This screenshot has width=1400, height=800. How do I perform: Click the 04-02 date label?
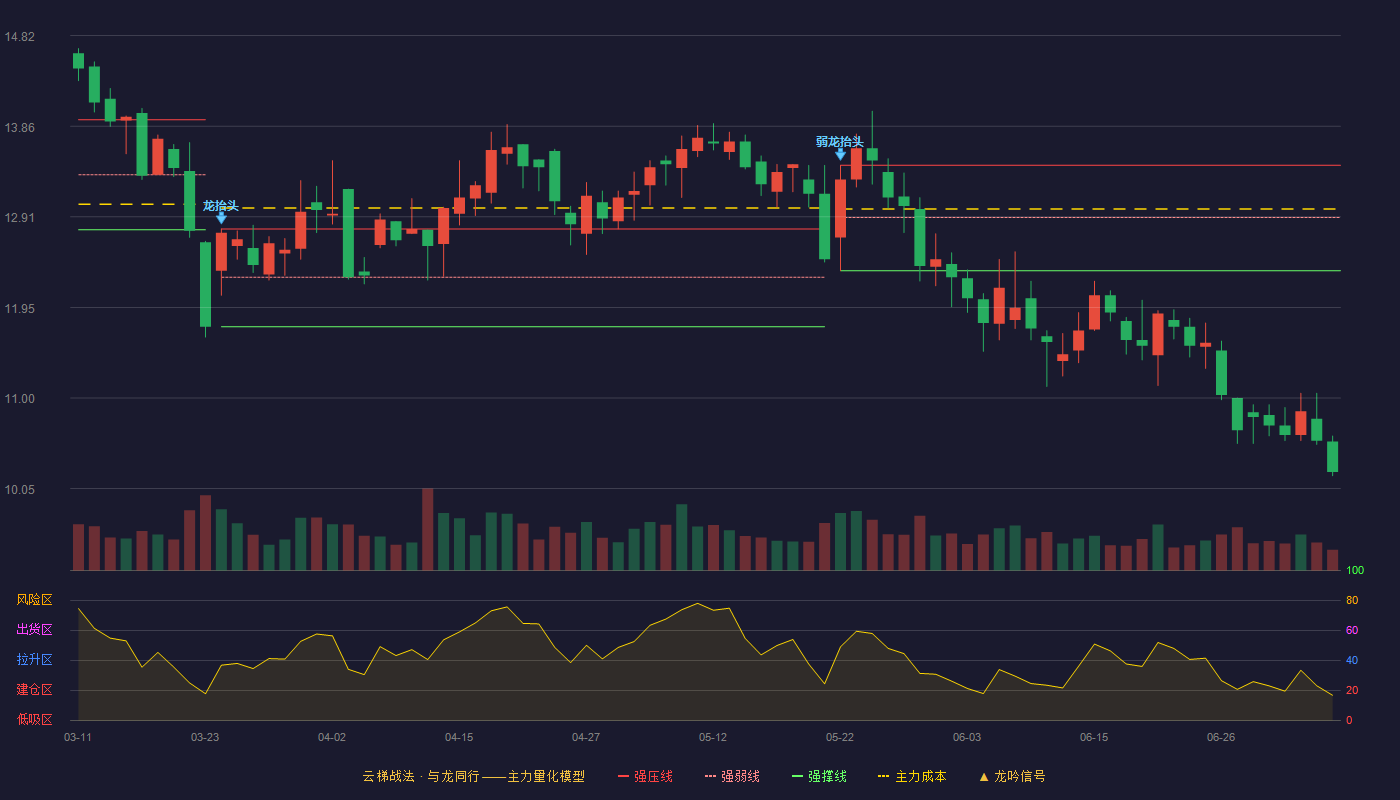332,737
